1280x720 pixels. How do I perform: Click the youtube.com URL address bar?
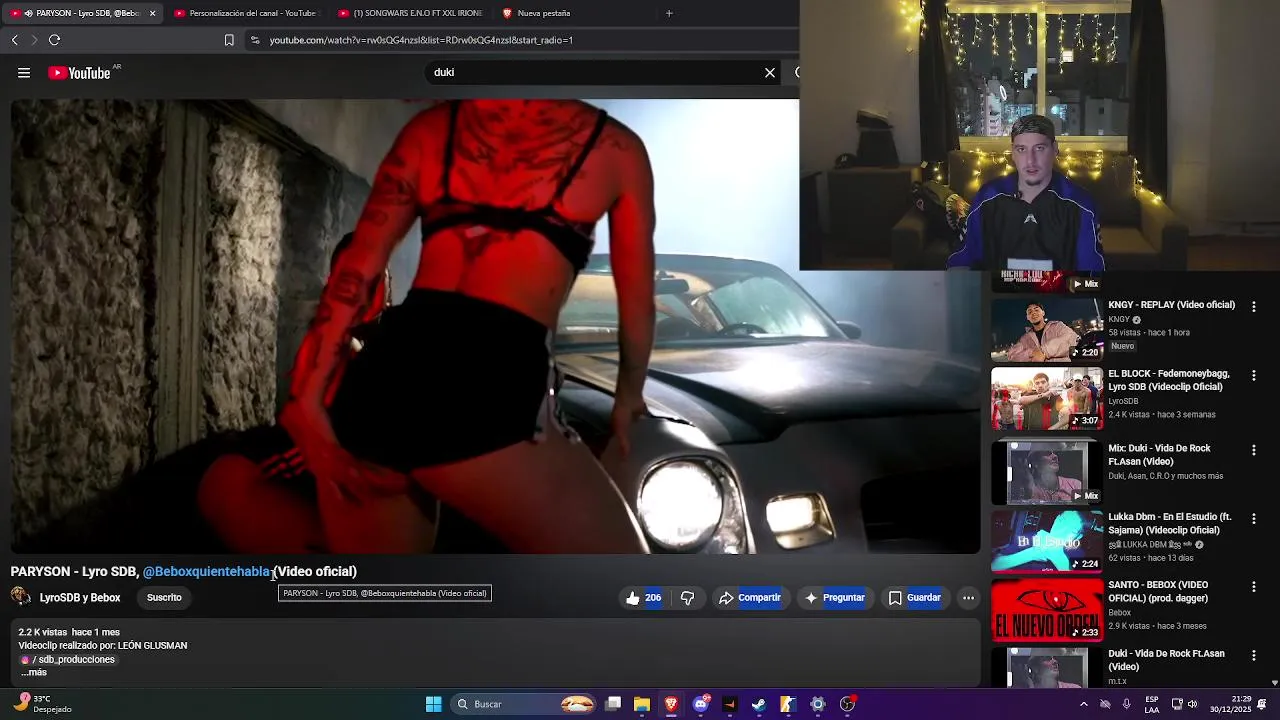520,40
